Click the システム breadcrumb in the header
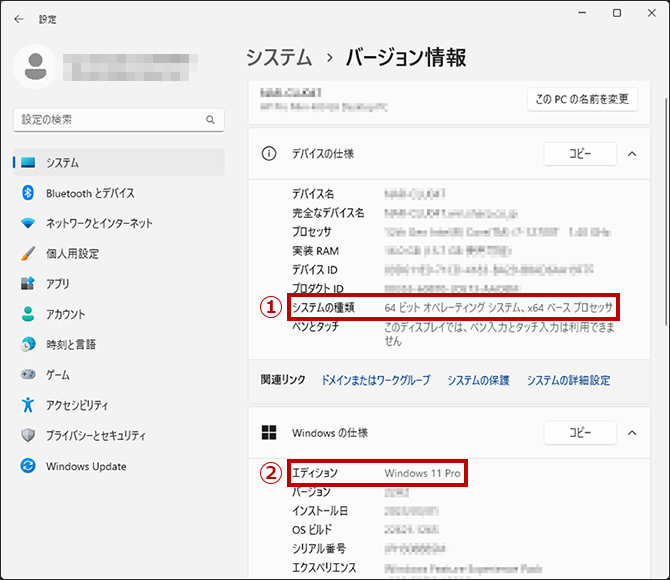This screenshot has height=580, width=670. [x=279, y=57]
